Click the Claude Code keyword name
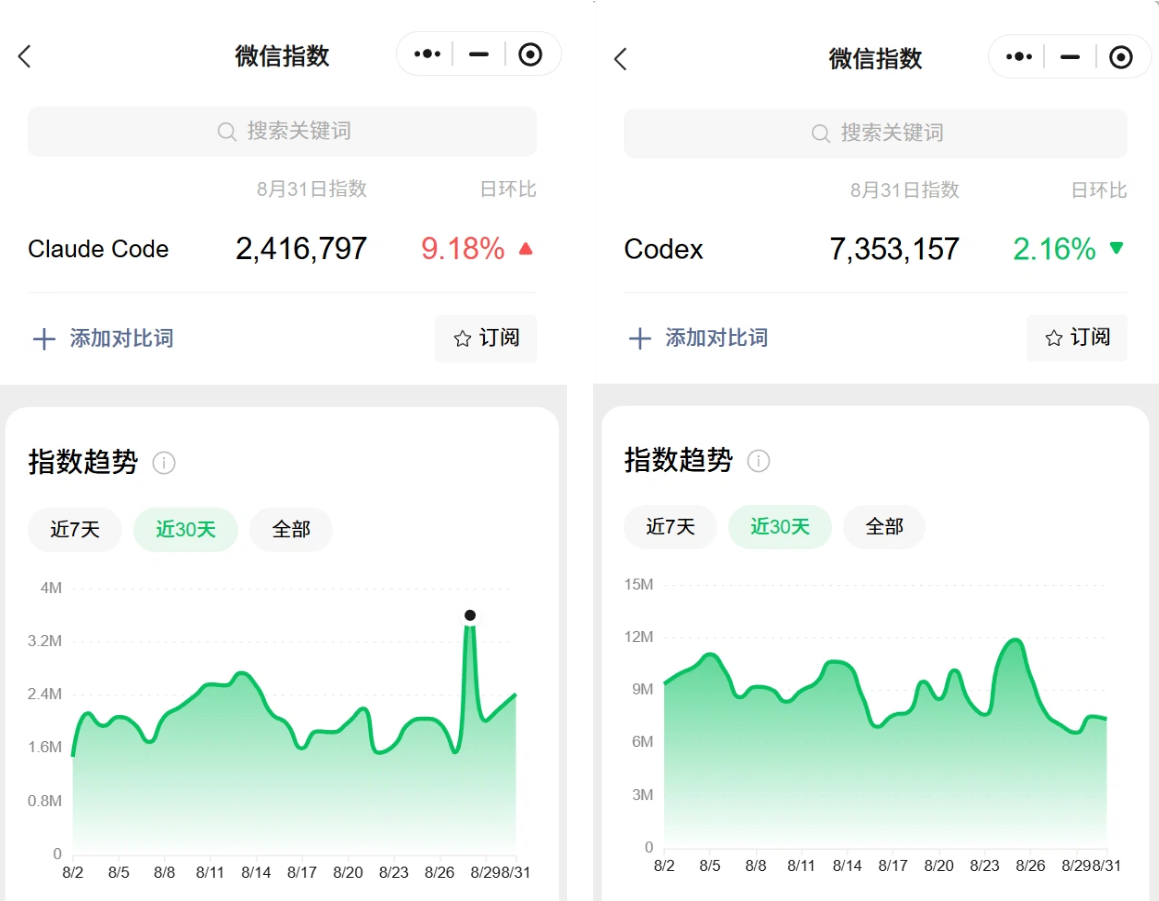The image size is (1159, 901). pyautogui.click(x=98, y=249)
